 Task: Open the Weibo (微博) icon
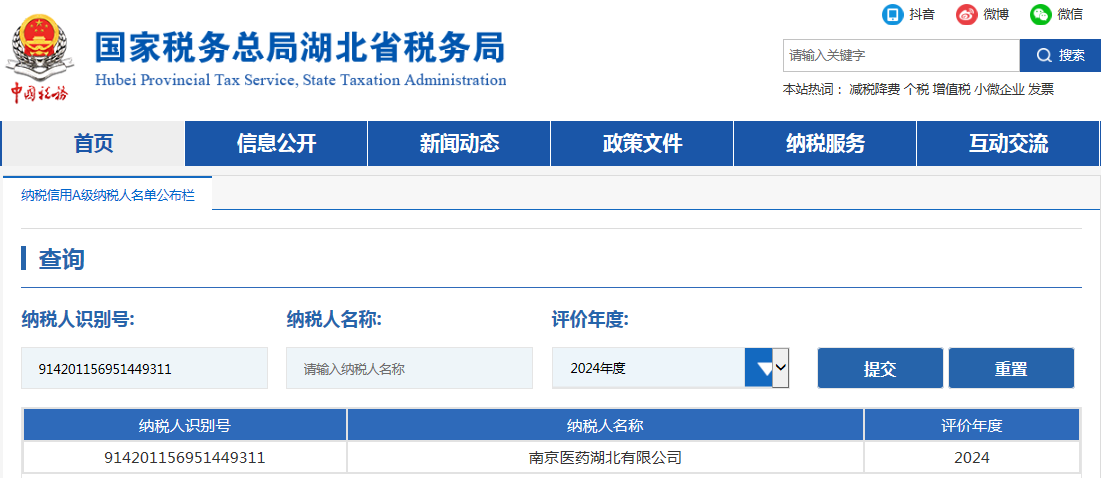coord(966,14)
